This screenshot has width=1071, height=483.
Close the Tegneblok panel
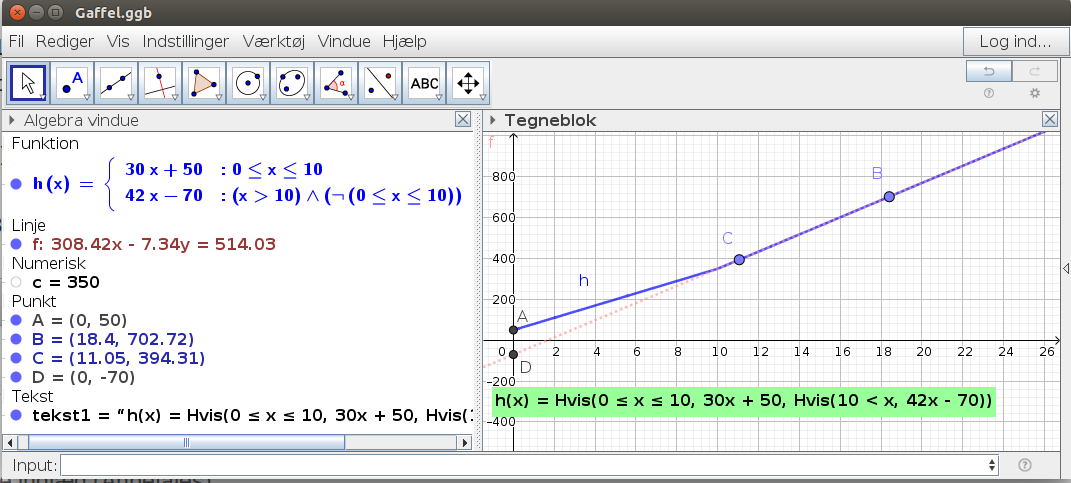pos(1051,120)
